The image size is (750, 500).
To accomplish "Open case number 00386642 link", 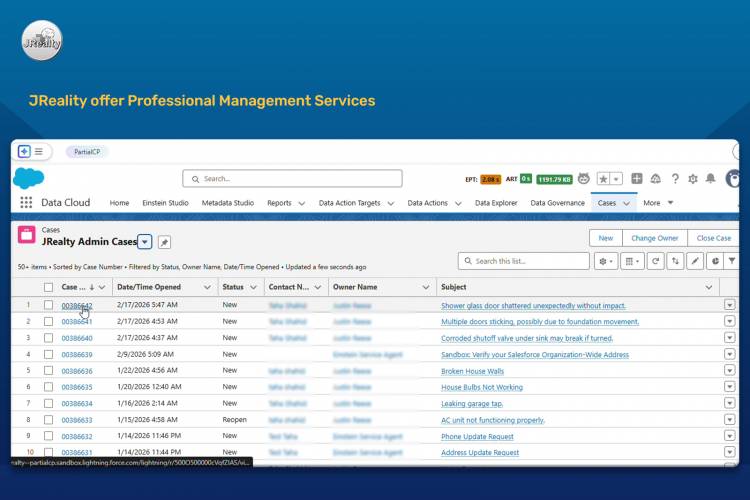I will 77,306.
